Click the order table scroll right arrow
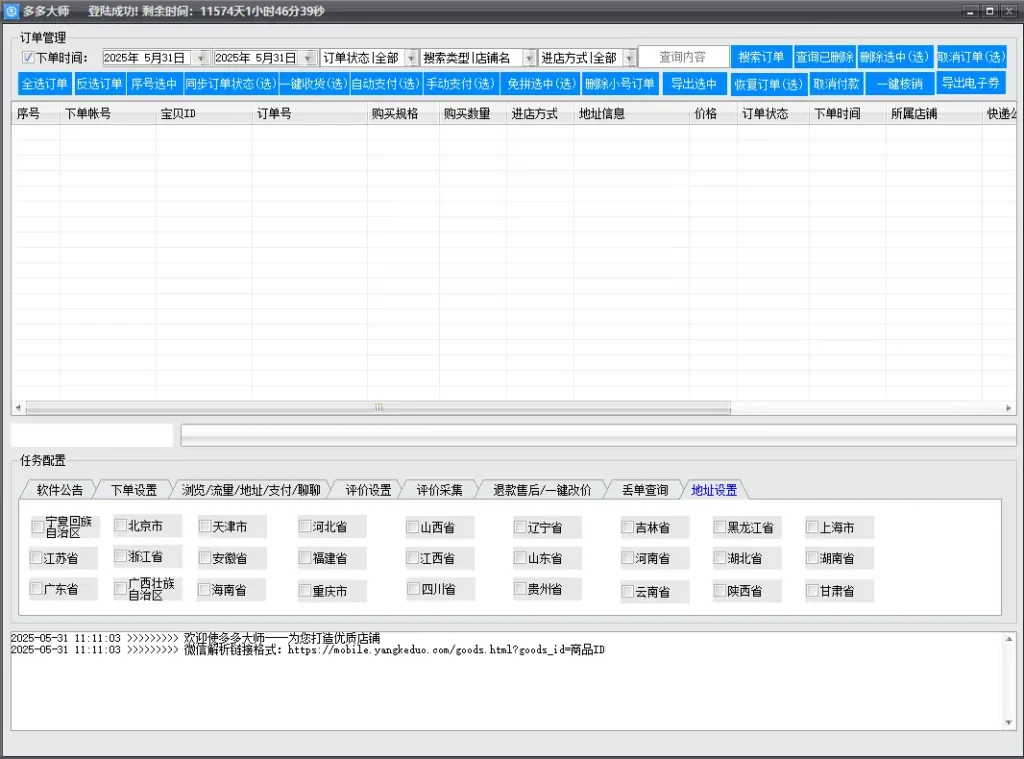This screenshot has width=1024, height=759. 1008,408
